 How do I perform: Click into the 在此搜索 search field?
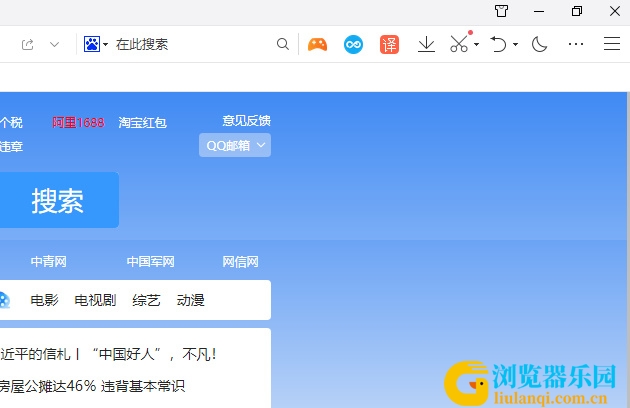pos(193,44)
